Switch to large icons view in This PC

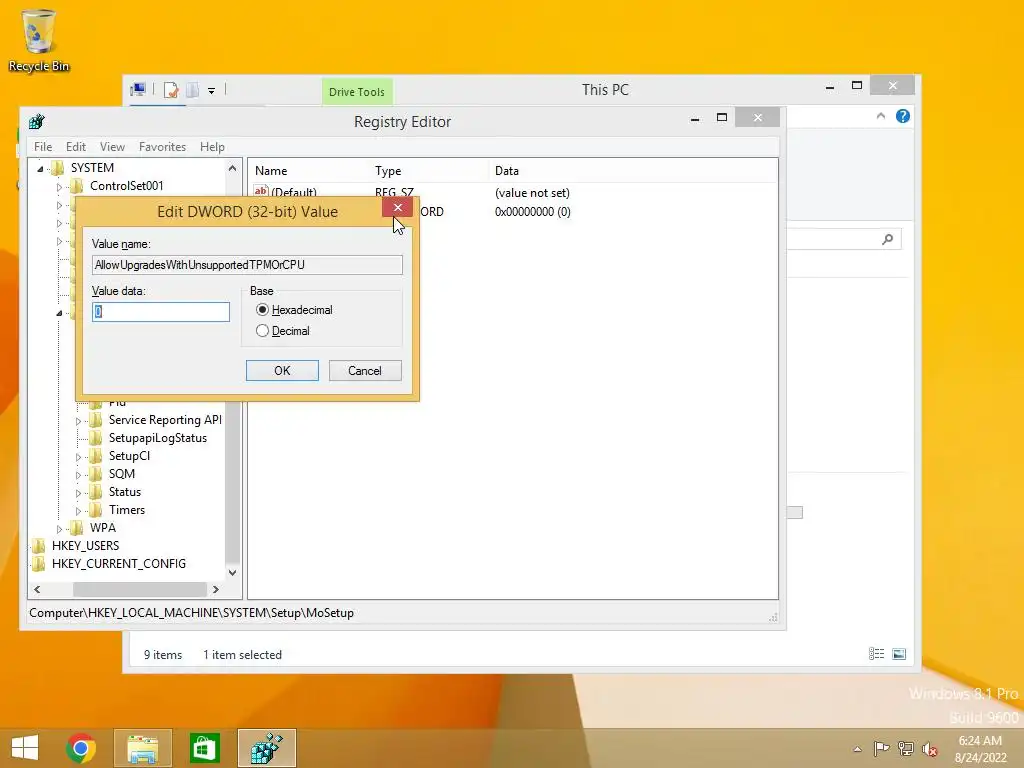[899, 654]
